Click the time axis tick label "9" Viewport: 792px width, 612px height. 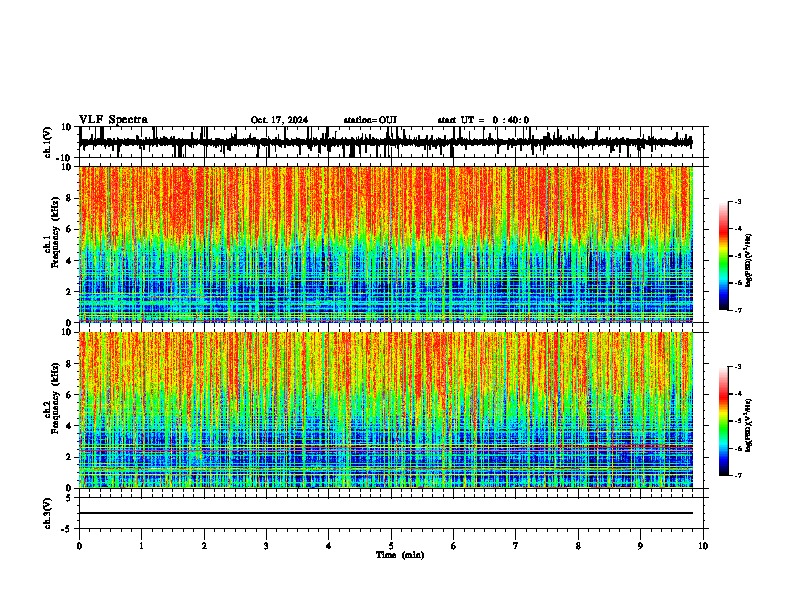640,546
